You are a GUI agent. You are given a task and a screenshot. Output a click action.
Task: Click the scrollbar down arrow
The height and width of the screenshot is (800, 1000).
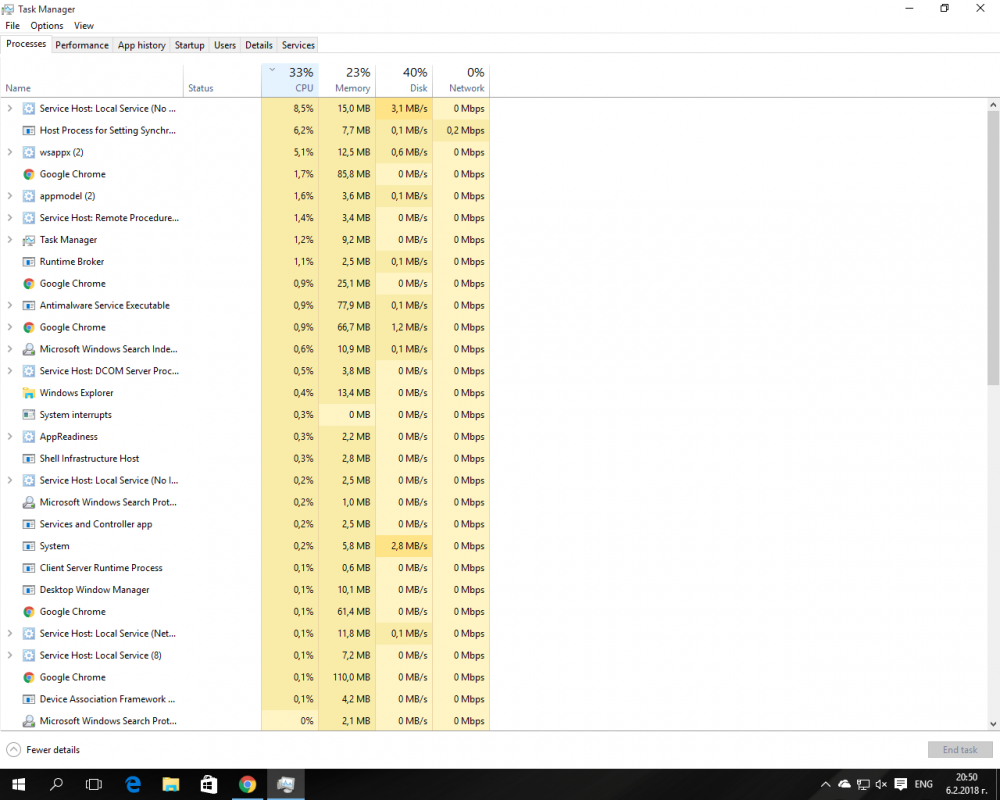tap(993, 724)
